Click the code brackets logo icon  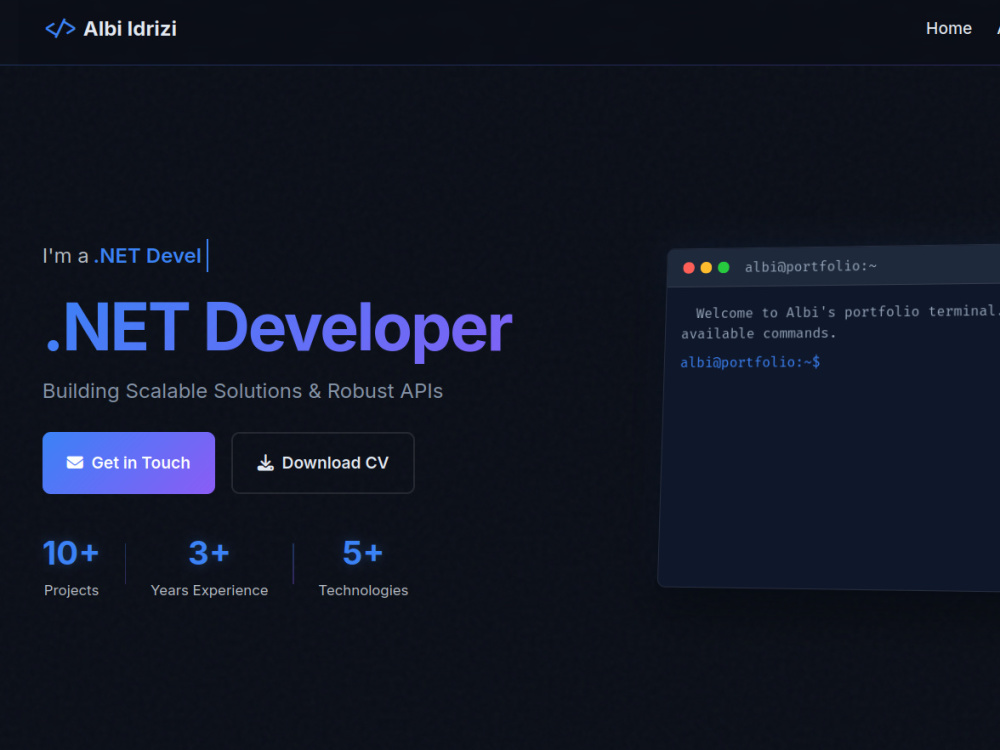(60, 29)
